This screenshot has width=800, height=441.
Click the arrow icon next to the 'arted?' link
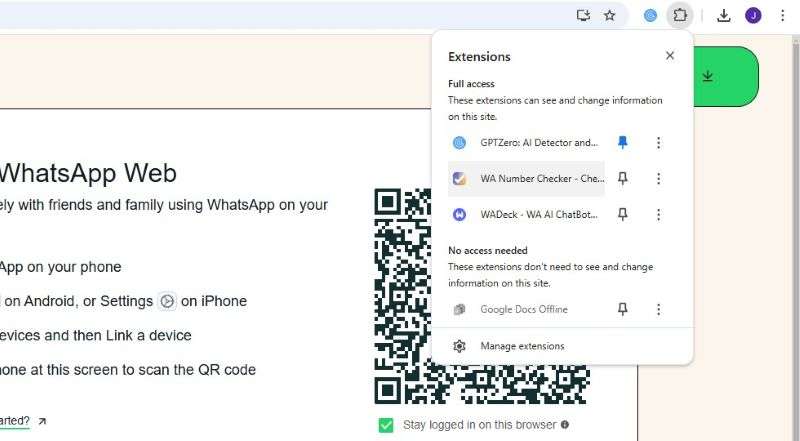coord(42,421)
